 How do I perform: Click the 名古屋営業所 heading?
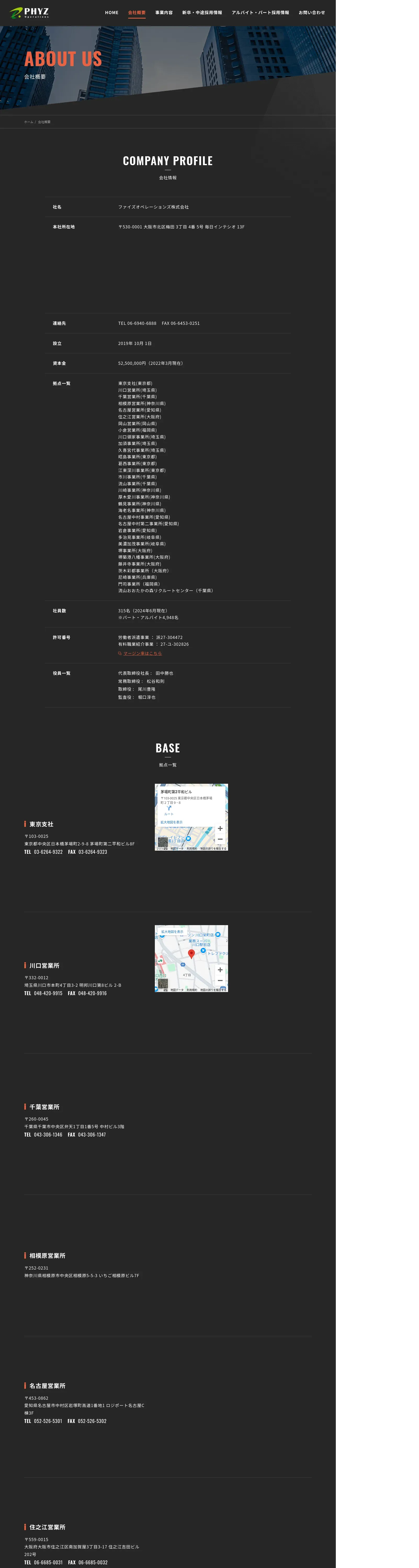[x=48, y=1386]
